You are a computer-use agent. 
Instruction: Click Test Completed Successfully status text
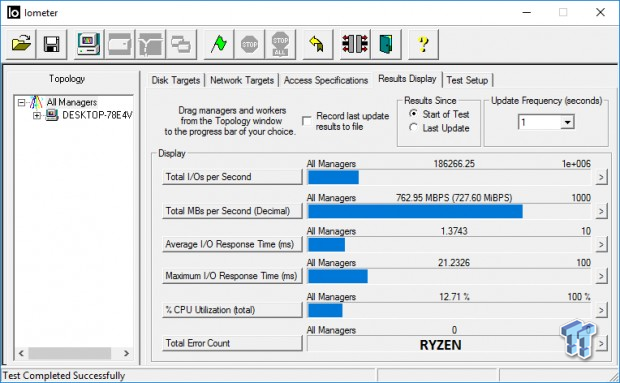[x=64, y=375]
